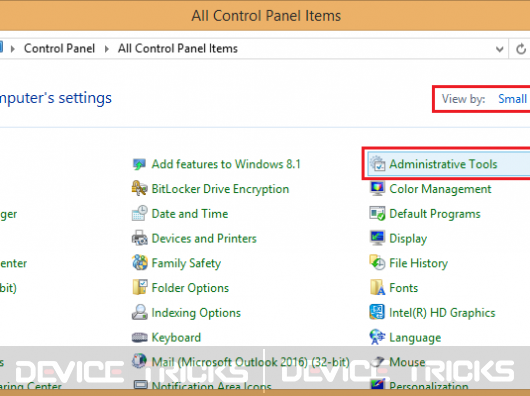Open the Folder Options link
The height and width of the screenshot is (396, 530).
[190, 288]
